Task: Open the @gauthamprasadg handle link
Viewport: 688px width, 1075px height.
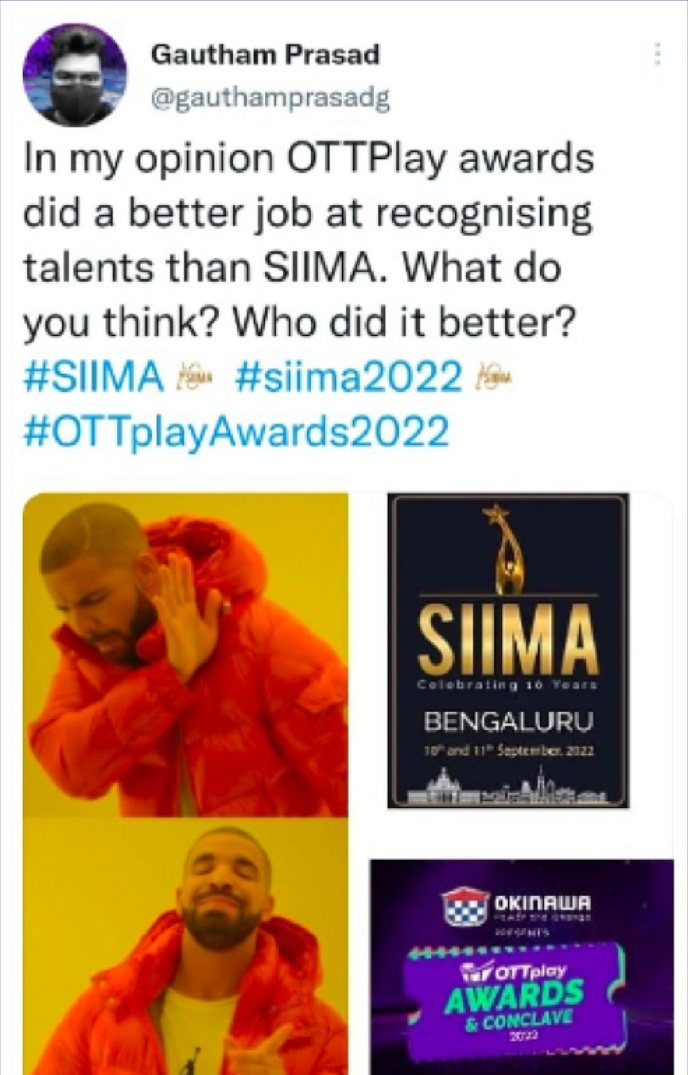Action: [x=270, y=99]
